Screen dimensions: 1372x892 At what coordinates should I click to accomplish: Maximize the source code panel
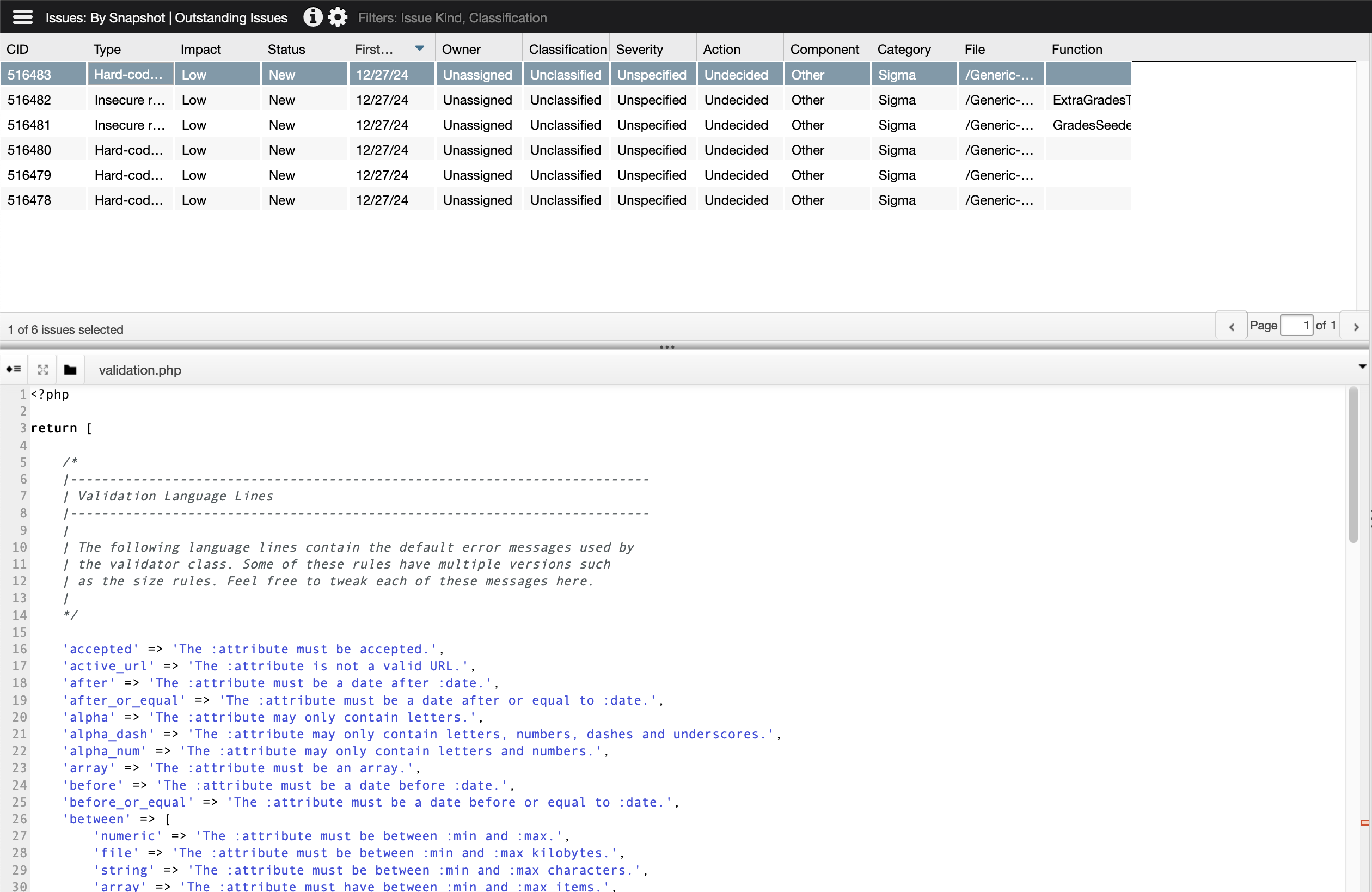click(x=42, y=370)
